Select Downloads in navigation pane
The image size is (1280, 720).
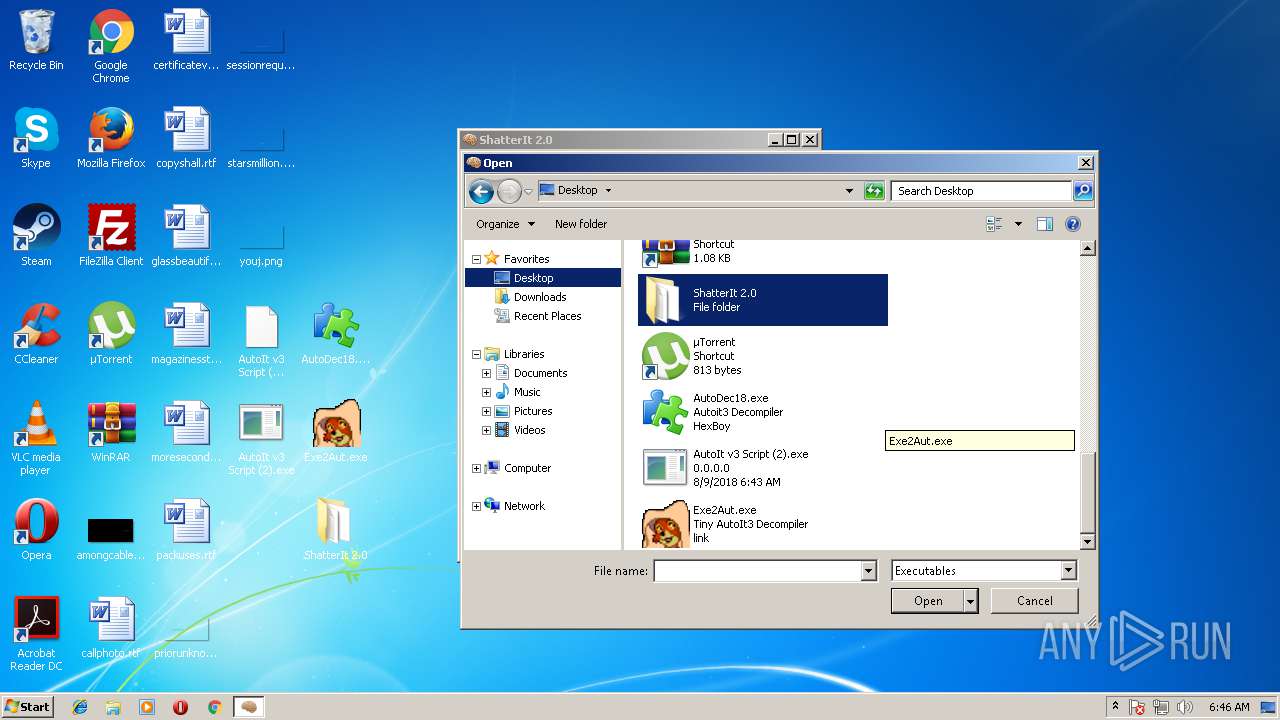coord(540,297)
